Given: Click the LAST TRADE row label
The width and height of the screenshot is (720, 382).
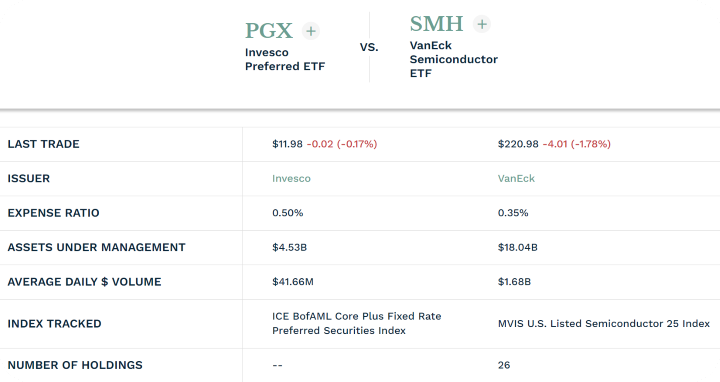Looking at the screenshot, I should pos(44,144).
